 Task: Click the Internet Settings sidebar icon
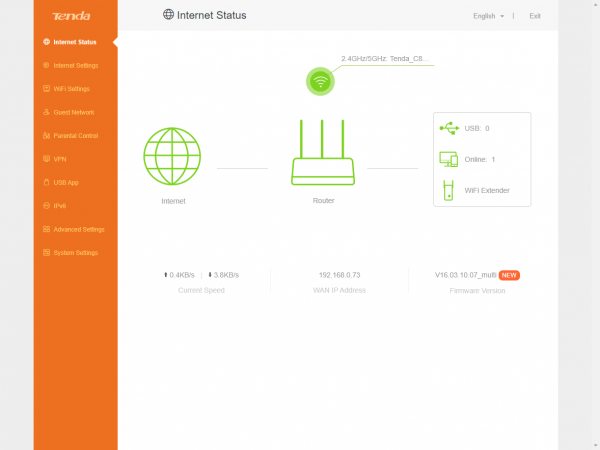[x=46, y=65]
